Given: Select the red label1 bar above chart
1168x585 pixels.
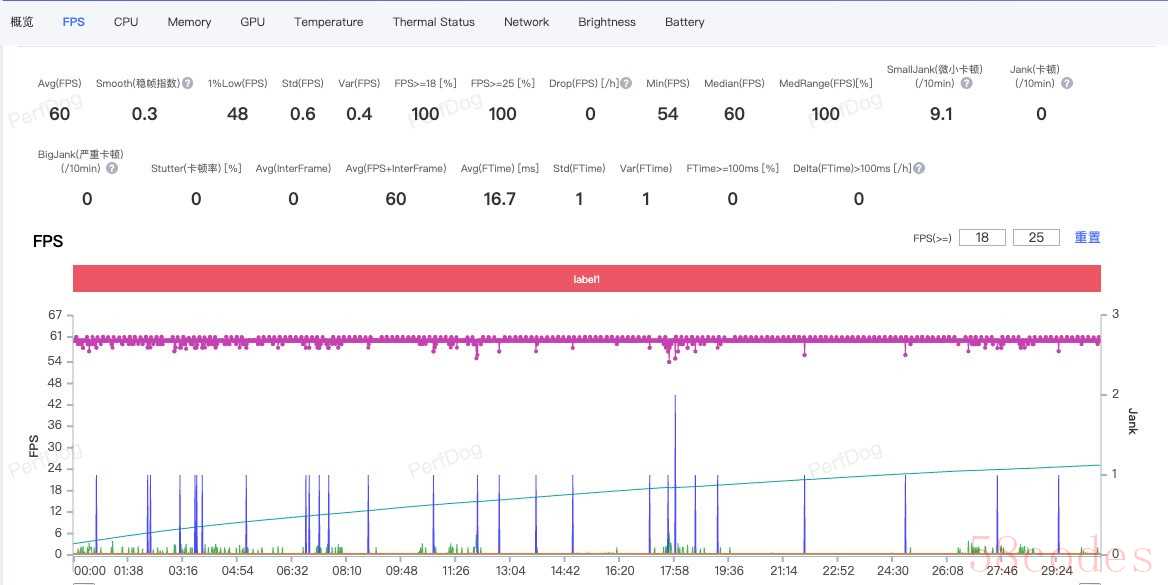Looking at the screenshot, I should (x=586, y=279).
